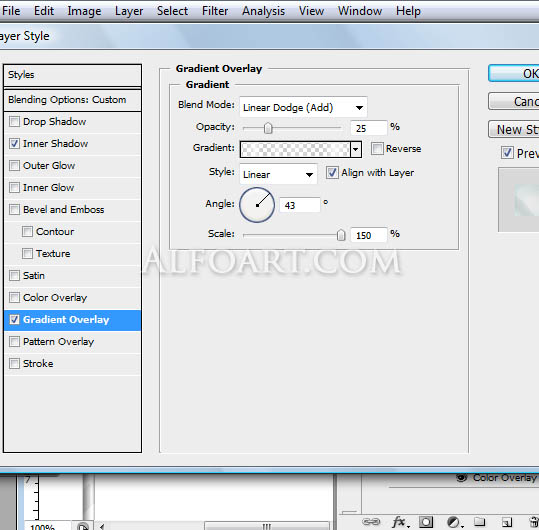Open the Filter menu
539x530 pixels.
215,11
